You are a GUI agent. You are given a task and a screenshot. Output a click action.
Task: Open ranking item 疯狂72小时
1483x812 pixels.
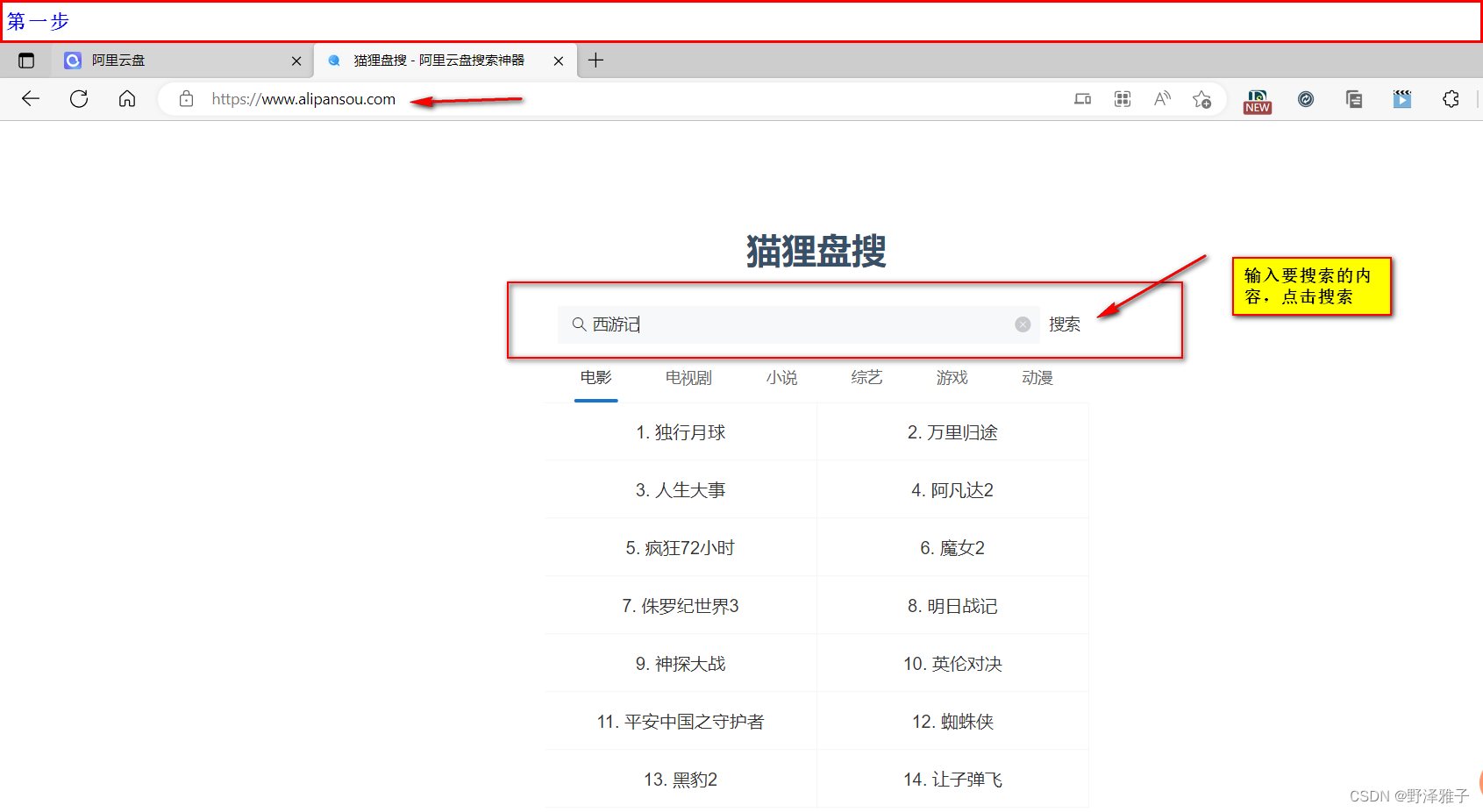coord(681,548)
